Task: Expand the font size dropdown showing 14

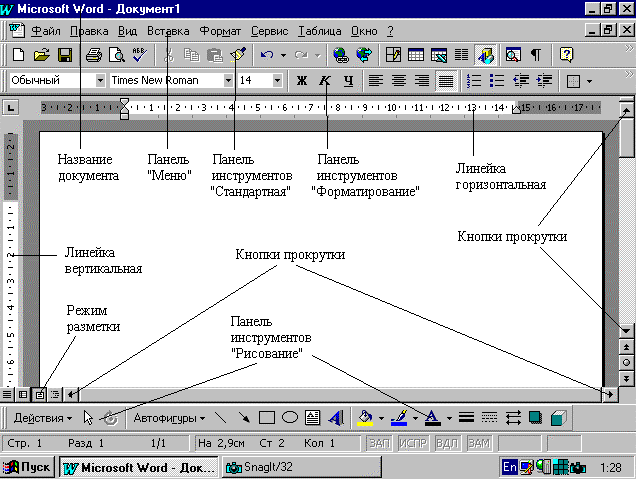Action: tap(277, 81)
